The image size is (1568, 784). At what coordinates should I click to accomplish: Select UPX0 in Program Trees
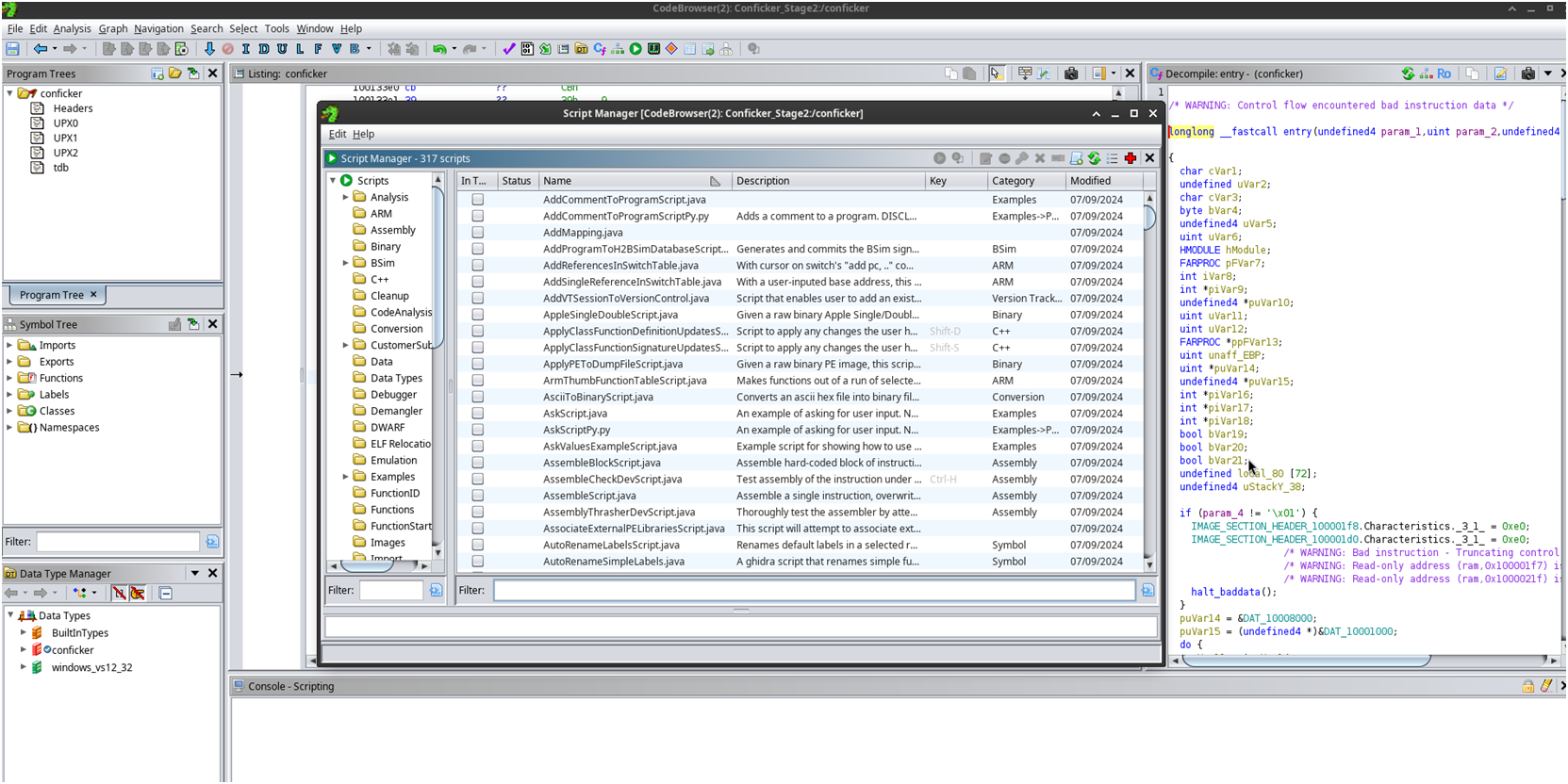[x=65, y=123]
